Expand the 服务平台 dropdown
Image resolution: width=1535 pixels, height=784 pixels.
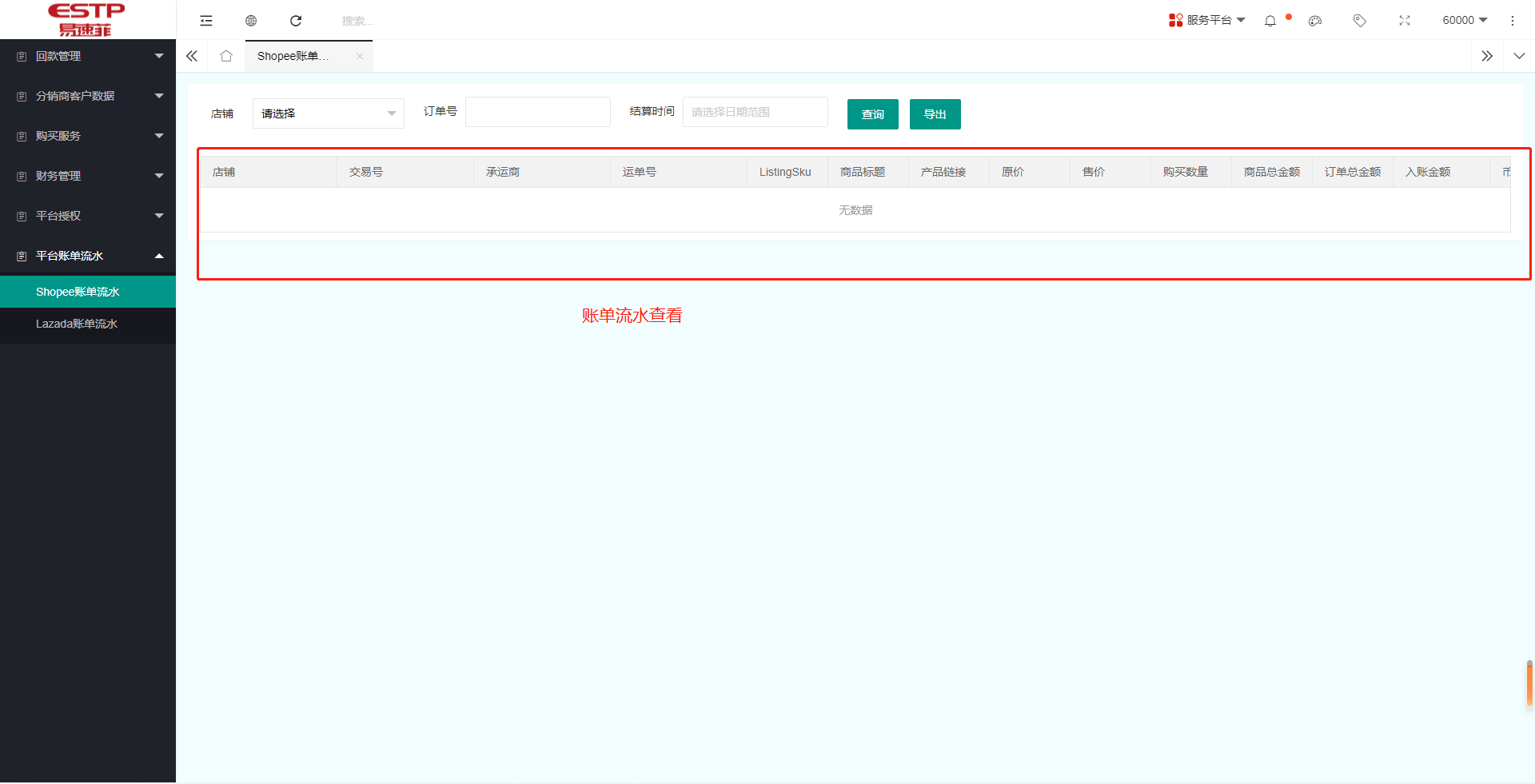click(1207, 20)
